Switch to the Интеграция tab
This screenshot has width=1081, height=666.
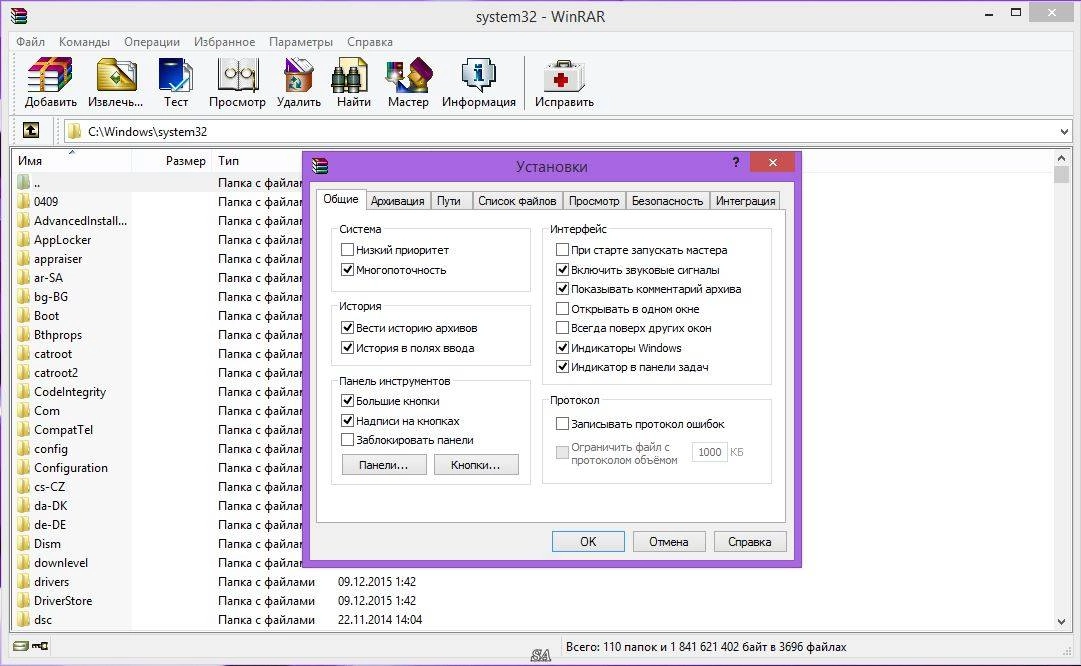[x=745, y=201]
